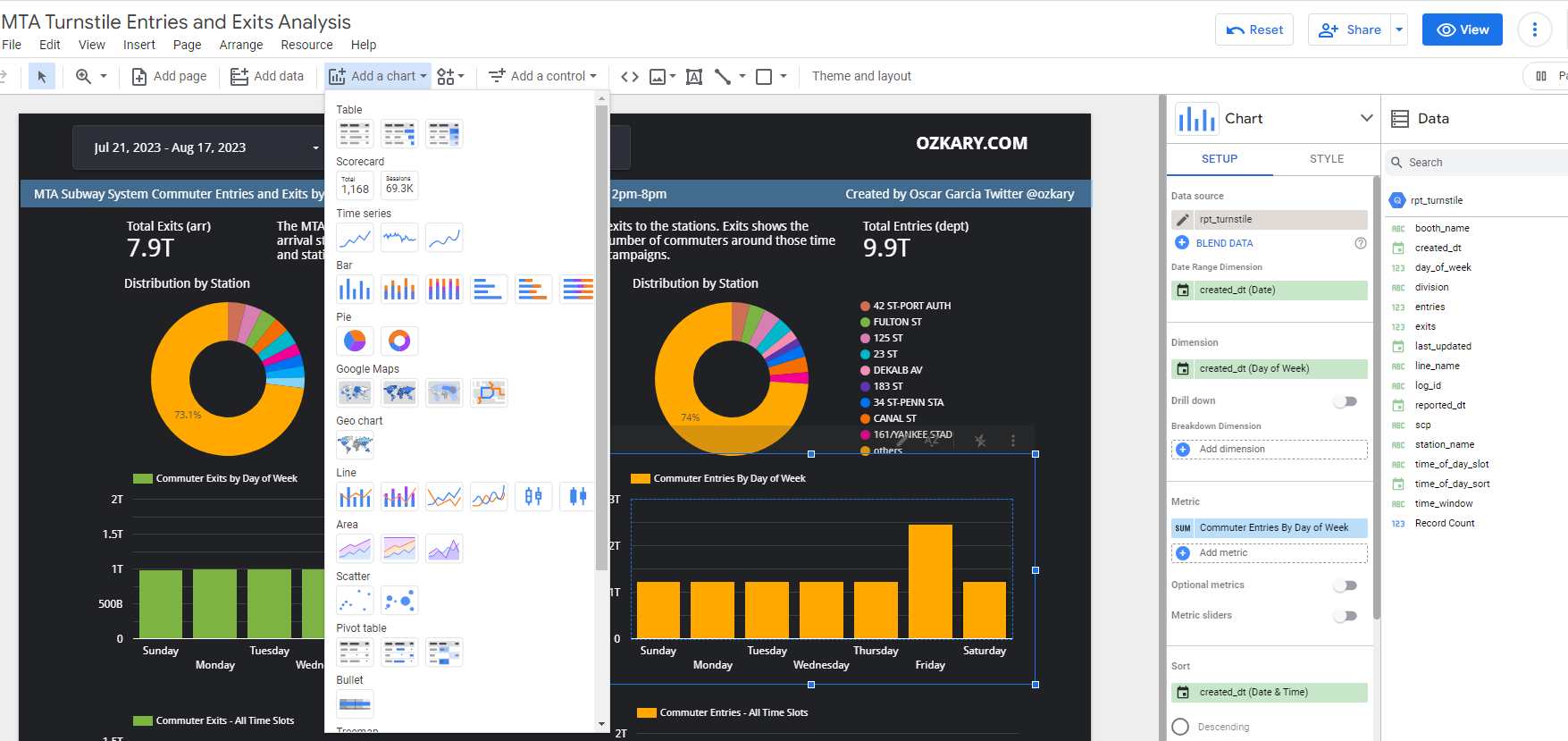
Task: Add a horizontal bar chart
Action: (489, 290)
